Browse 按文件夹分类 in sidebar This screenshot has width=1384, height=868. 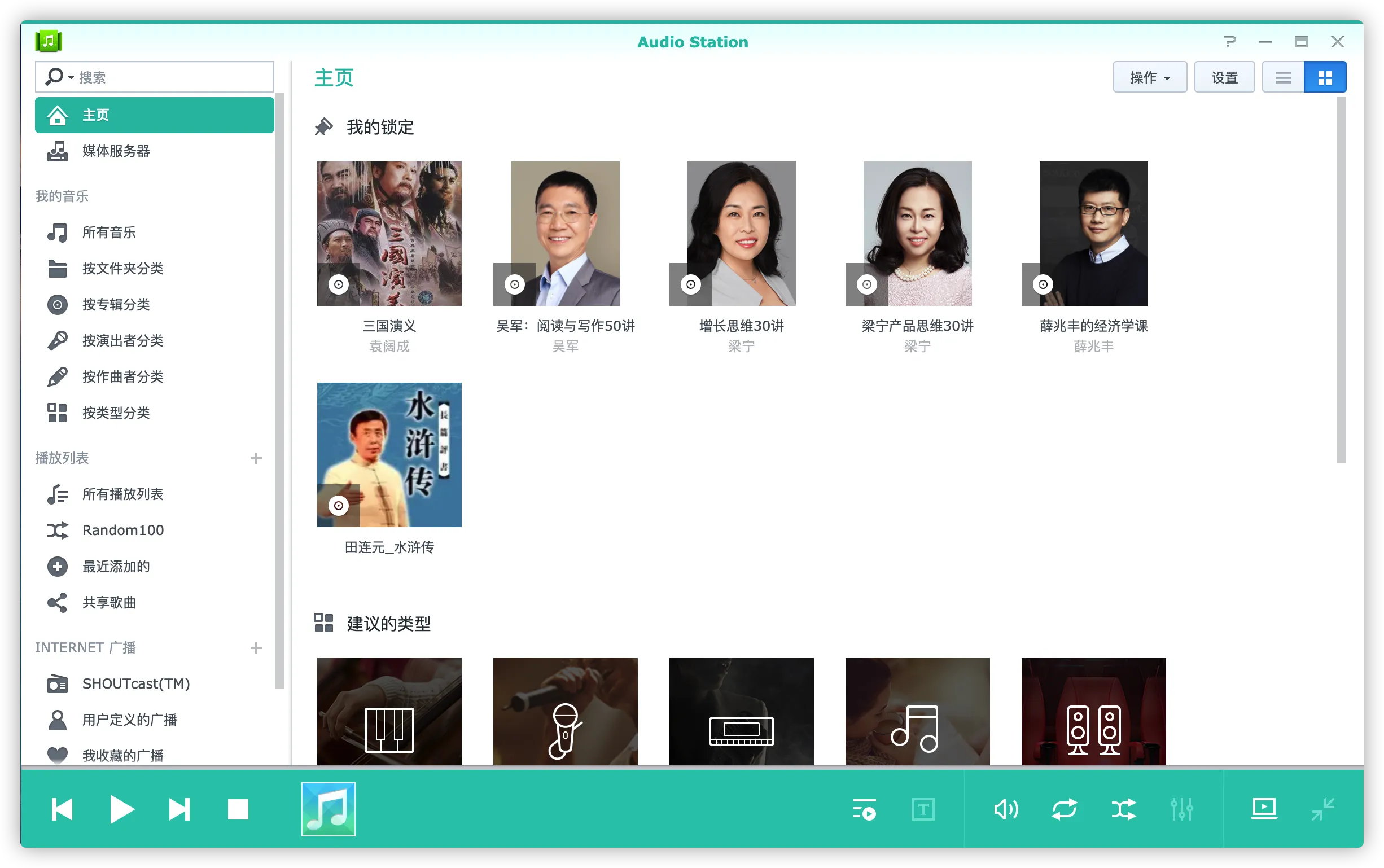tap(155, 269)
